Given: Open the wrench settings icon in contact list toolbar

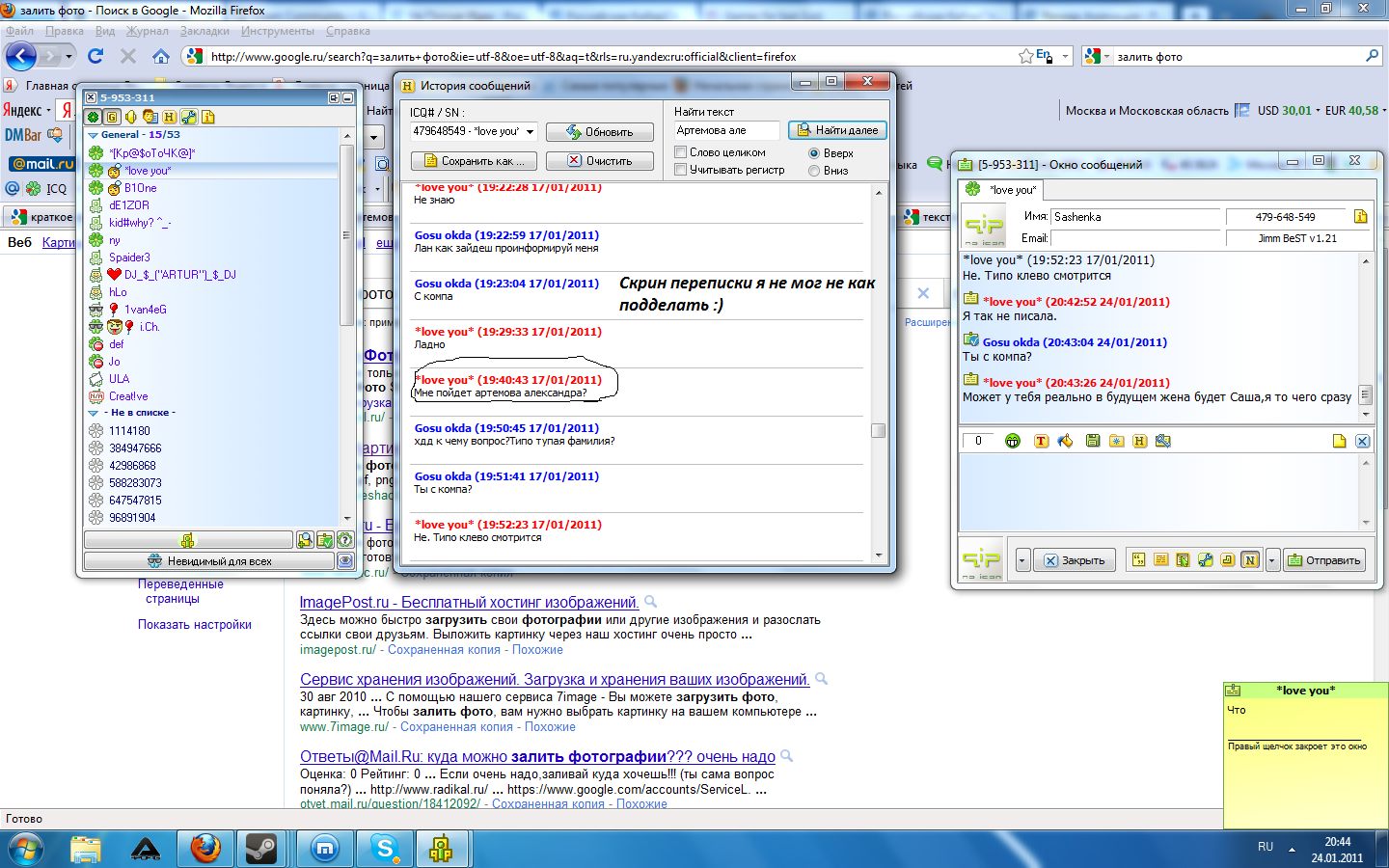Looking at the screenshot, I should click(x=189, y=117).
